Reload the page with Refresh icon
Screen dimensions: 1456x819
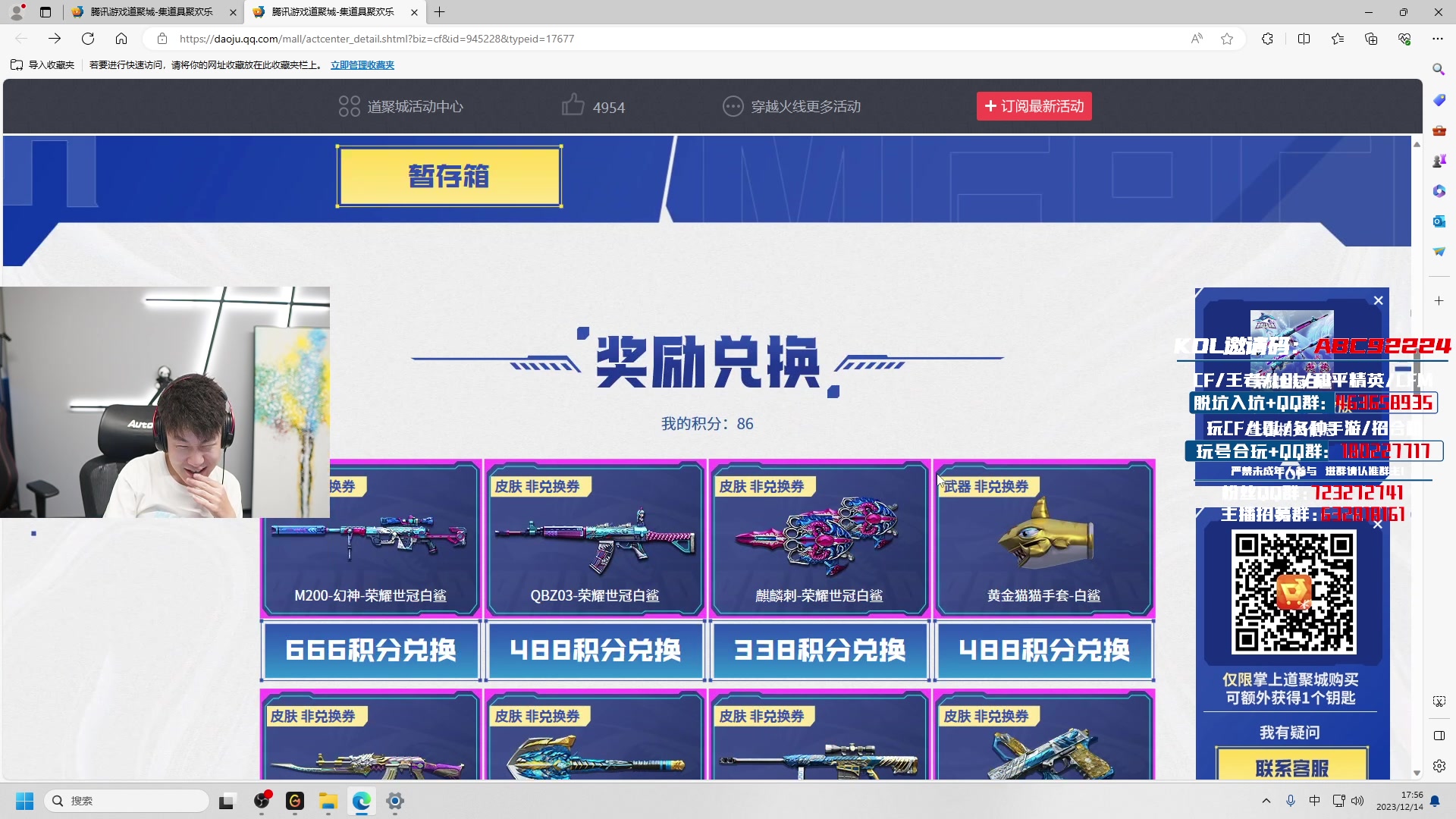click(88, 39)
